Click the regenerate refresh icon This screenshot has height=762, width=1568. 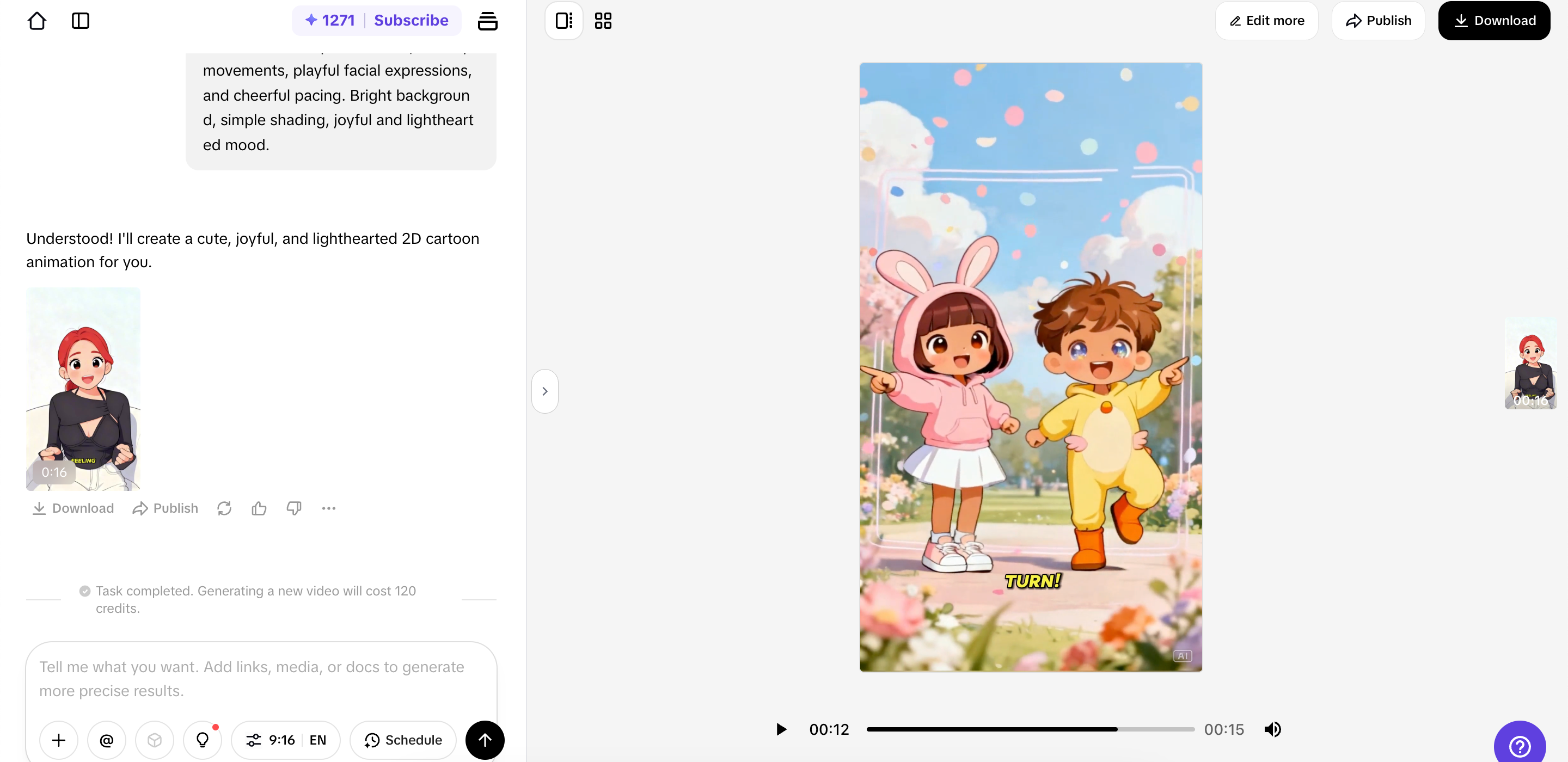224,508
